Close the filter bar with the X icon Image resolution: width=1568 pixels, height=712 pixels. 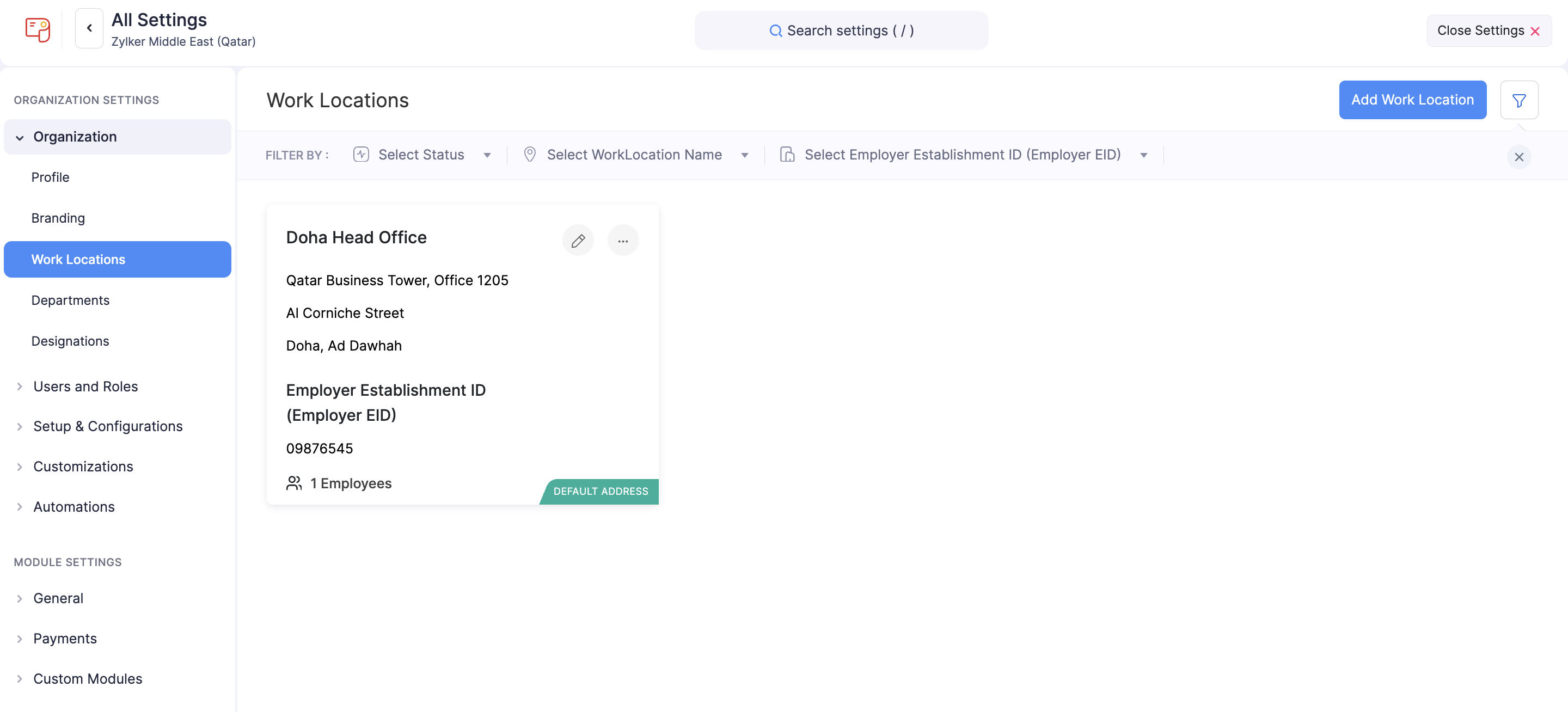pos(1518,157)
